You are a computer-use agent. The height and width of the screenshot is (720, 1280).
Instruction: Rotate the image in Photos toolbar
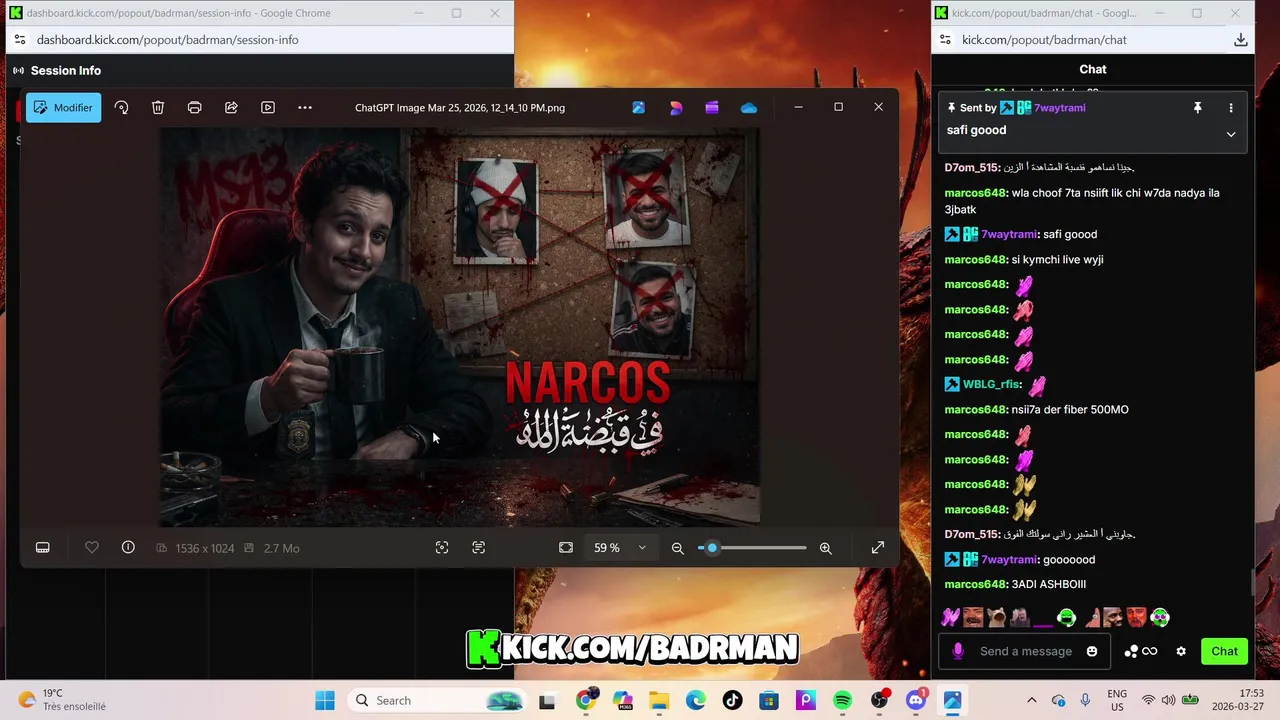[121, 108]
